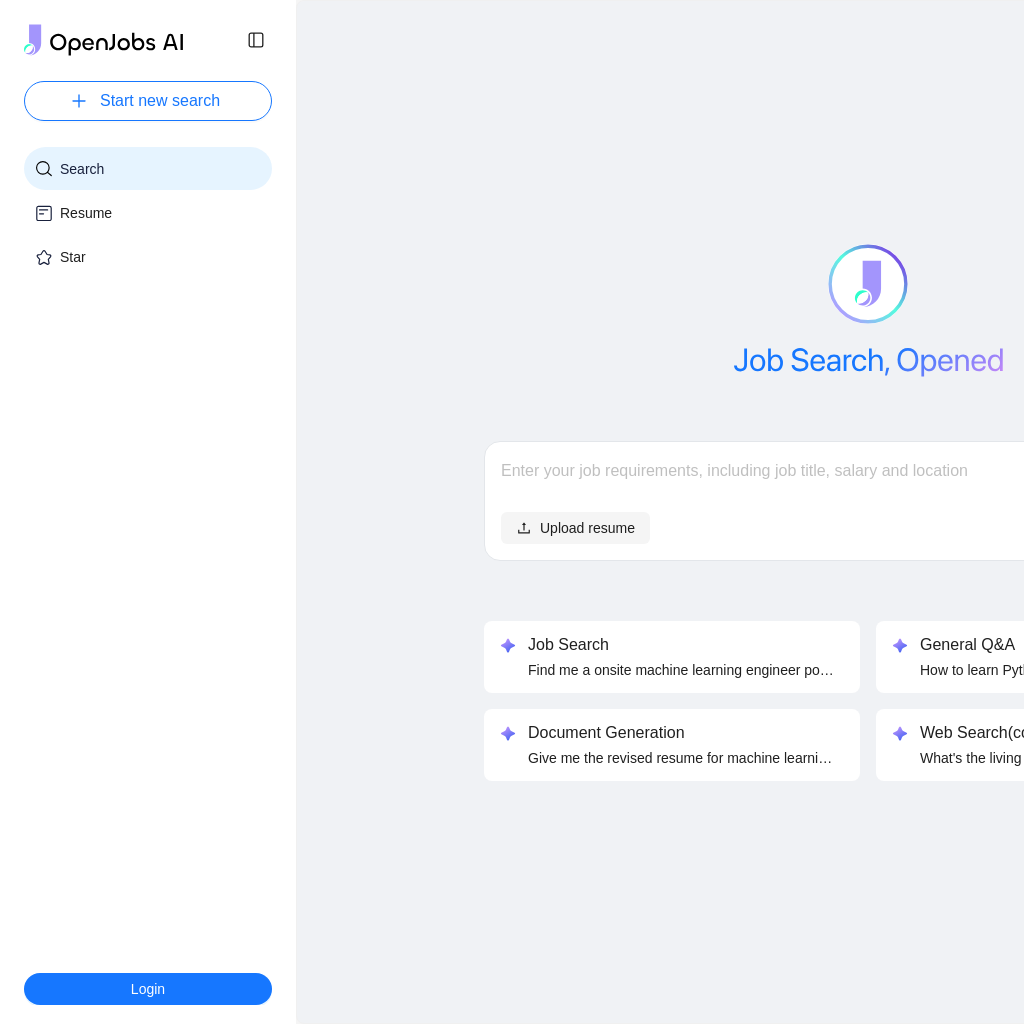The image size is (1024, 1024).
Task: Click the circular OpenJobs mascot logo
Action: (x=868, y=284)
